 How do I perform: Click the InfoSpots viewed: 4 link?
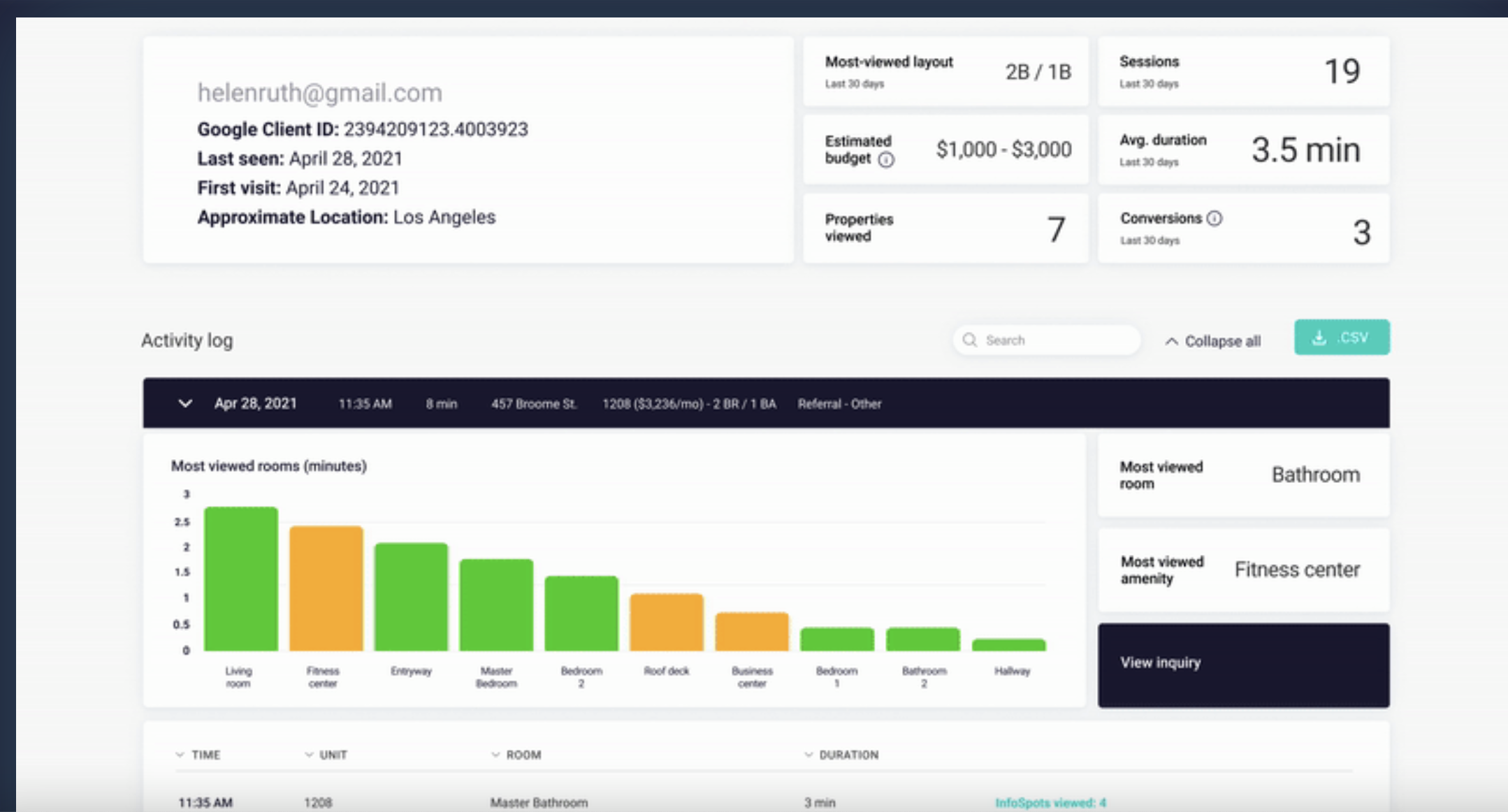(x=1050, y=802)
